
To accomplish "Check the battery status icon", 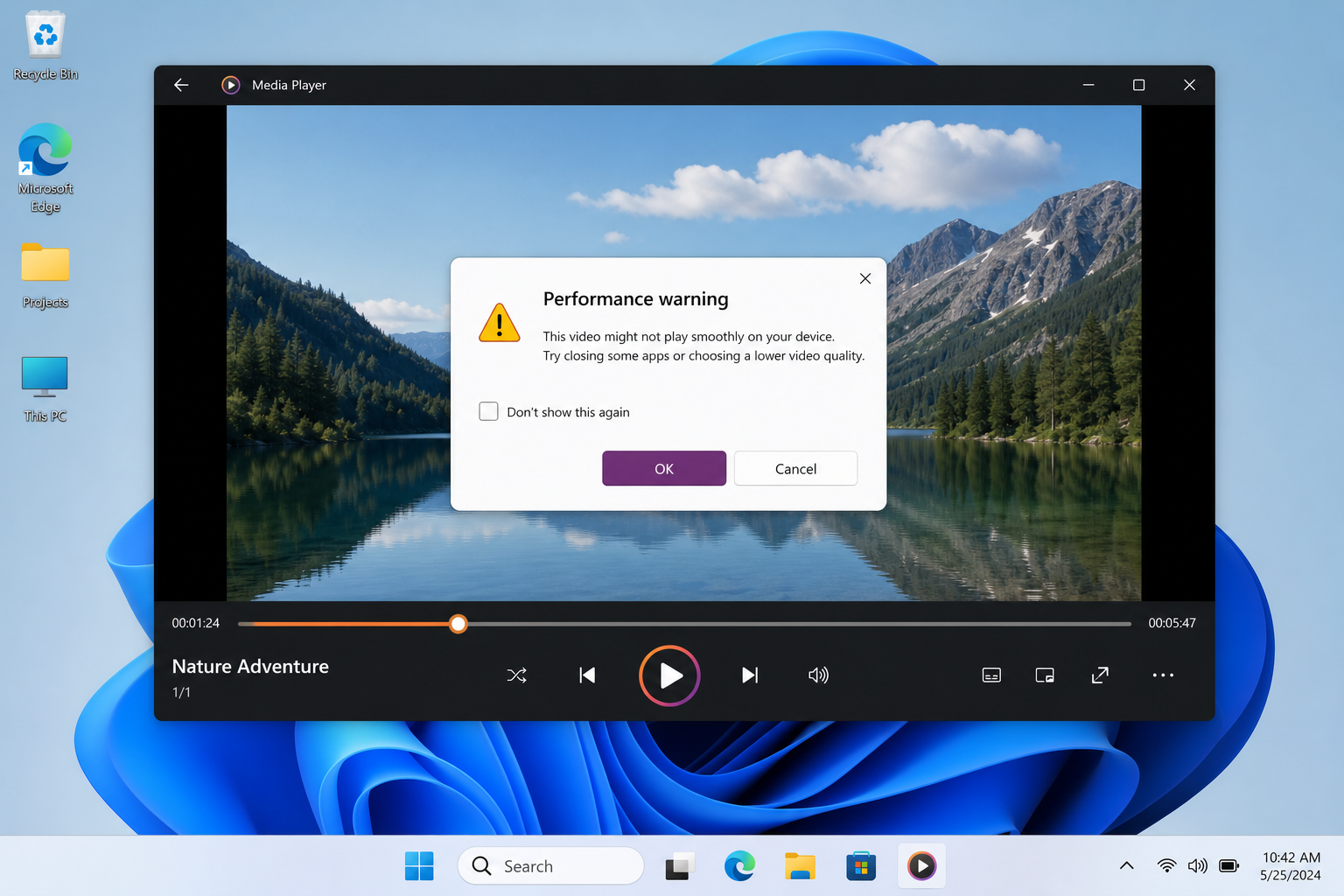I will (1229, 866).
